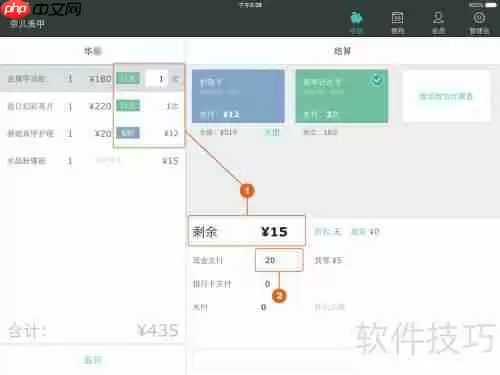The width and height of the screenshot is (500, 375).
Task: Switch to the 结算 panel header
Action: point(342,51)
